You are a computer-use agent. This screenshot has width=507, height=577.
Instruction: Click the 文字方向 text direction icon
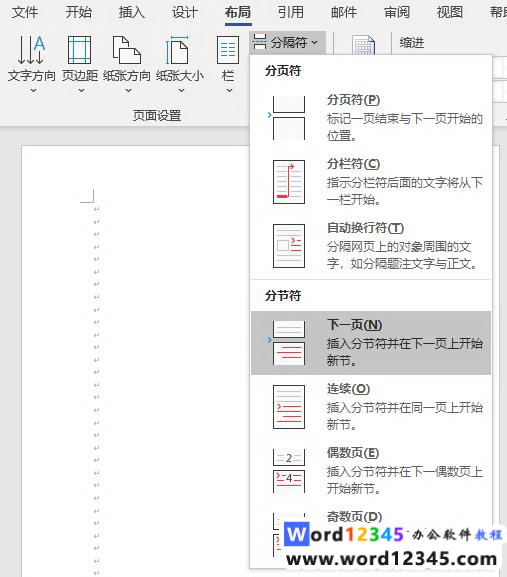(32, 50)
